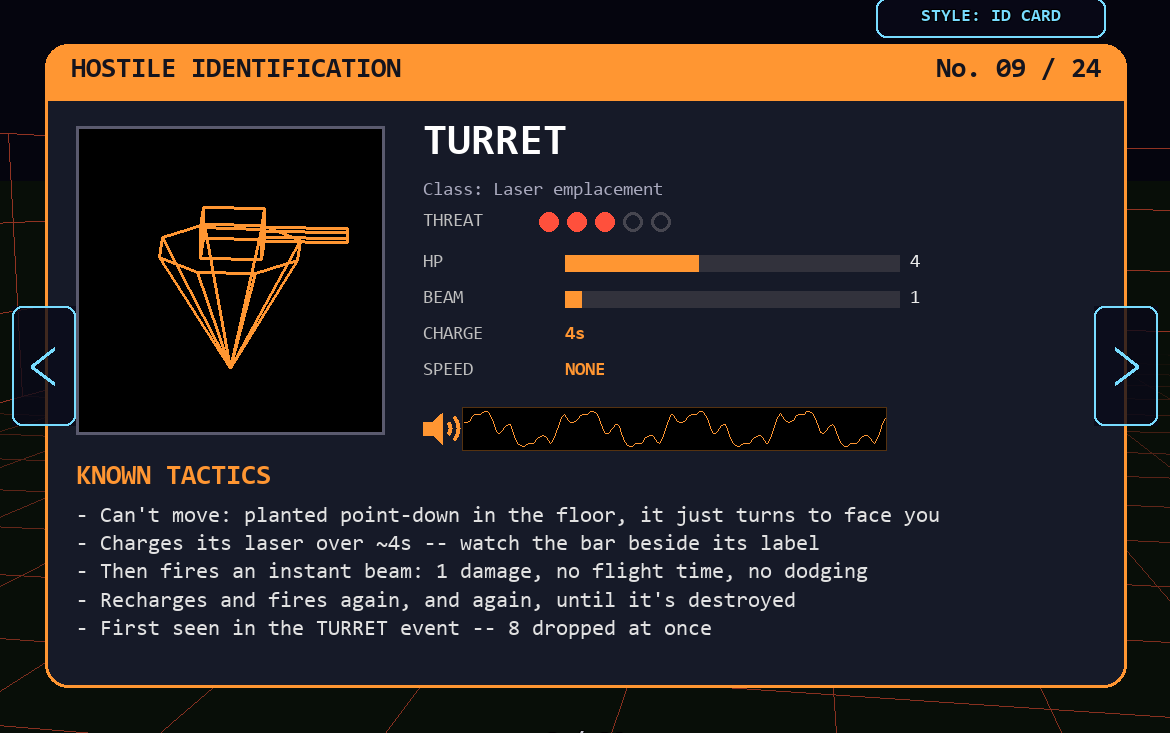Open the turret wireframe portrait

tap(231, 280)
